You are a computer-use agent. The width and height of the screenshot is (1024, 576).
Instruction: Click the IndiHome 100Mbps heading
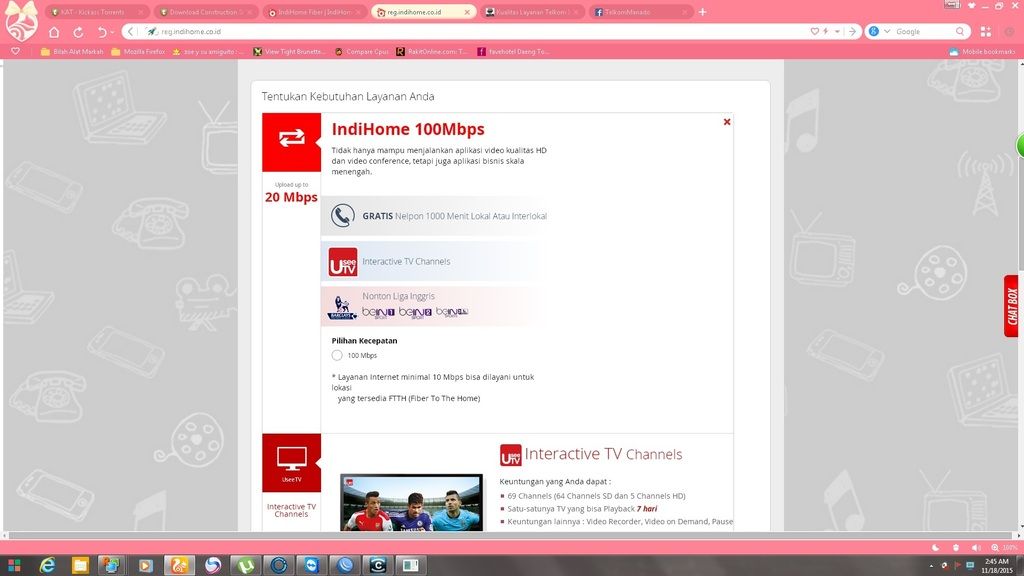(408, 129)
